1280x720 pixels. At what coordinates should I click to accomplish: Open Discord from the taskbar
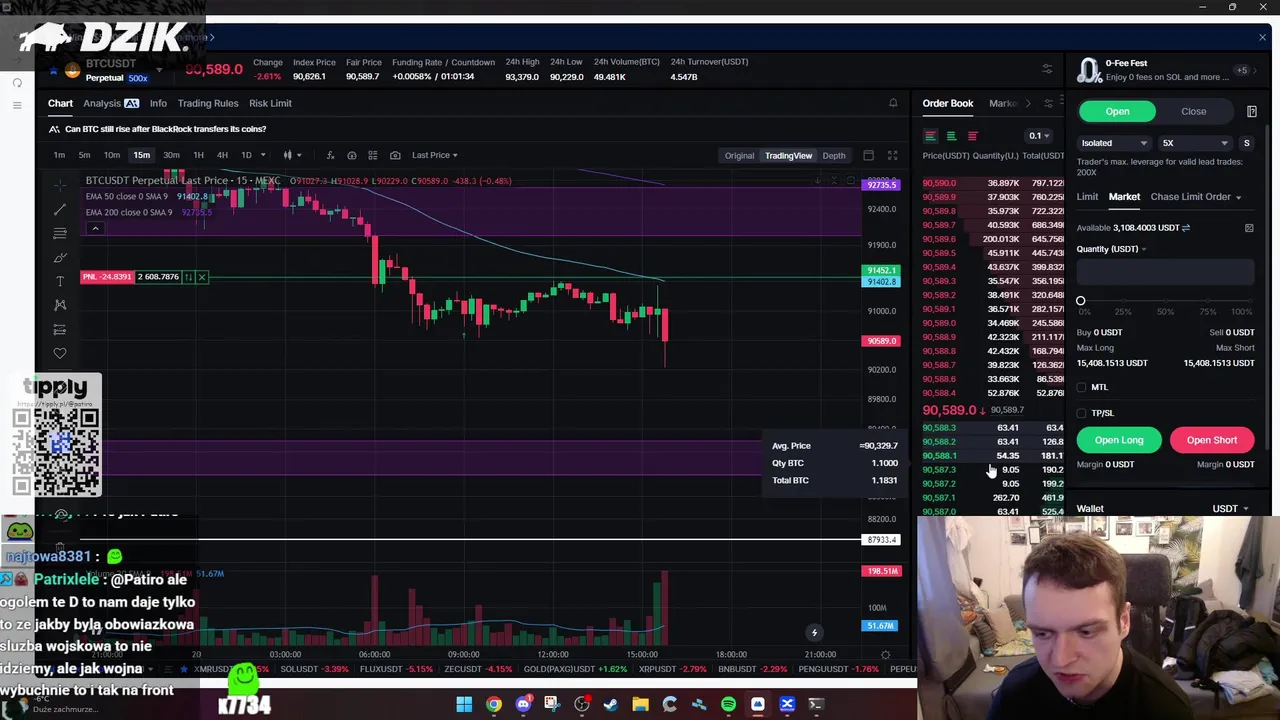point(523,704)
